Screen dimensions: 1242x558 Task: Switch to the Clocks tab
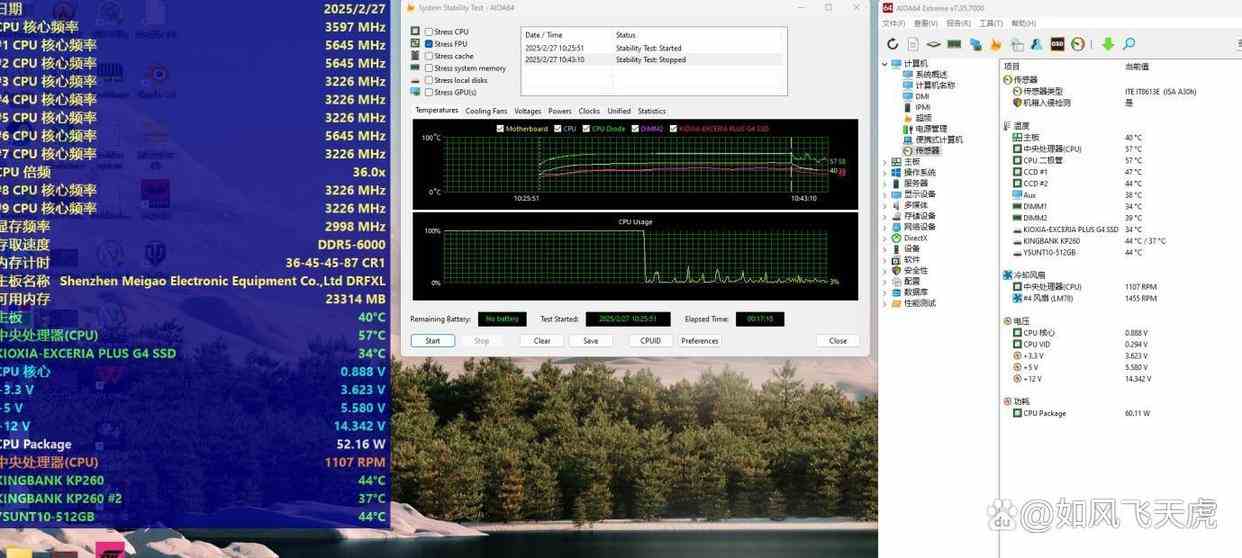pos(589,111)
